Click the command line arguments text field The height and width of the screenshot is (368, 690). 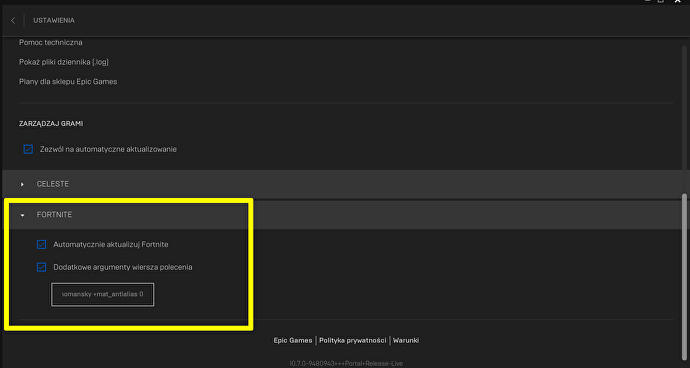pos(103,294)
